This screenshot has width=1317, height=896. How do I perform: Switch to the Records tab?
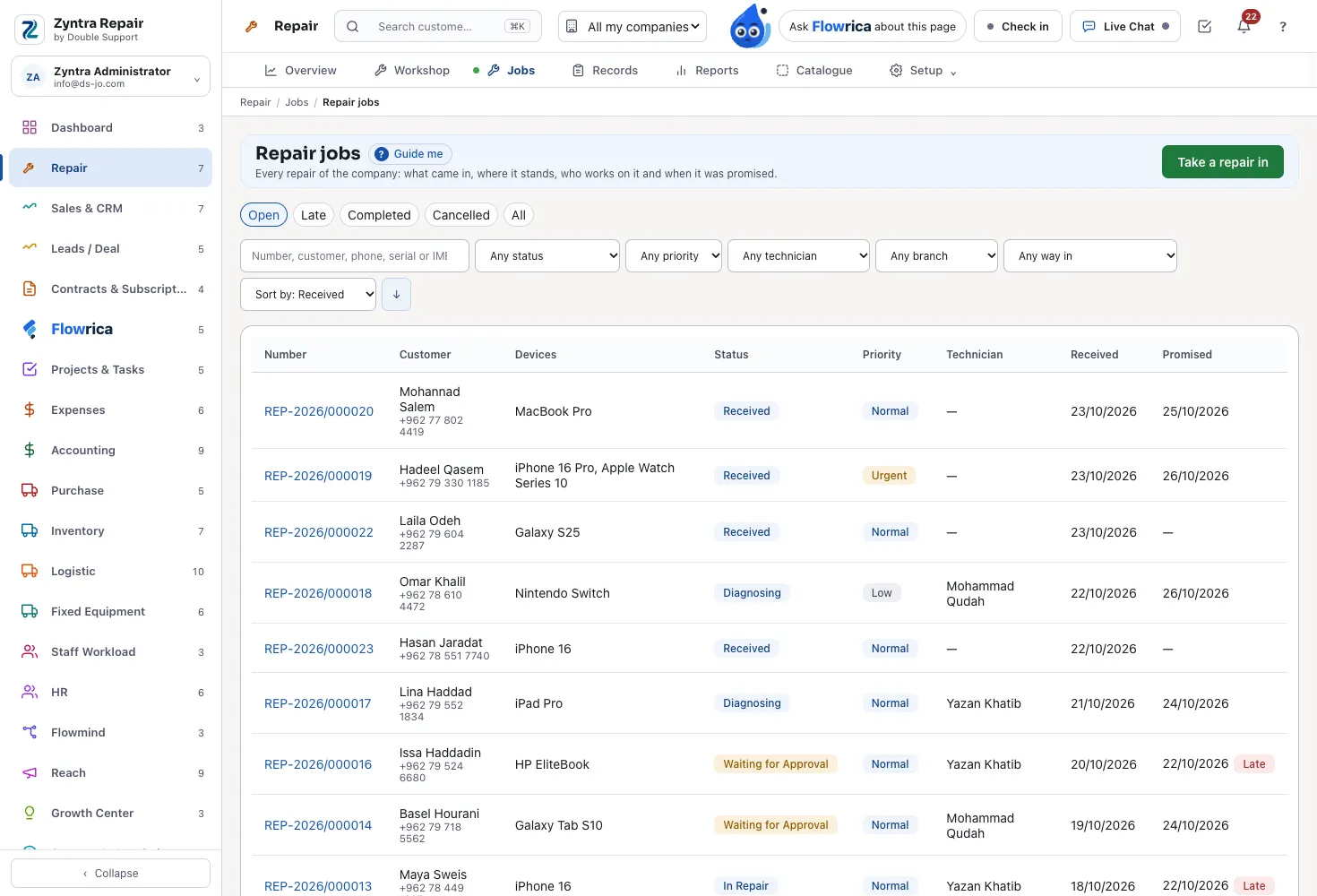click(606, 70)
